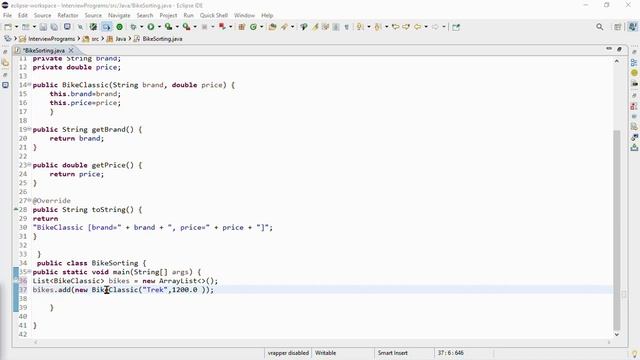Click the Package Explorer icon in left sidebar
This screenshot has height=360, width=640.
[x=5, y=62]
